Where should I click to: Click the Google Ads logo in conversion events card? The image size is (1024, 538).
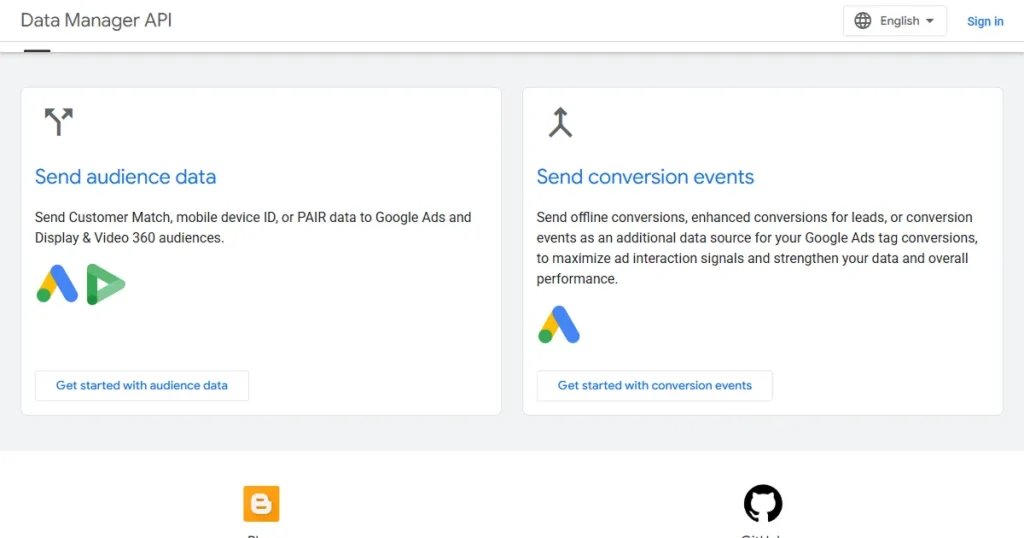pyautogui.click(x=558, y=324)
